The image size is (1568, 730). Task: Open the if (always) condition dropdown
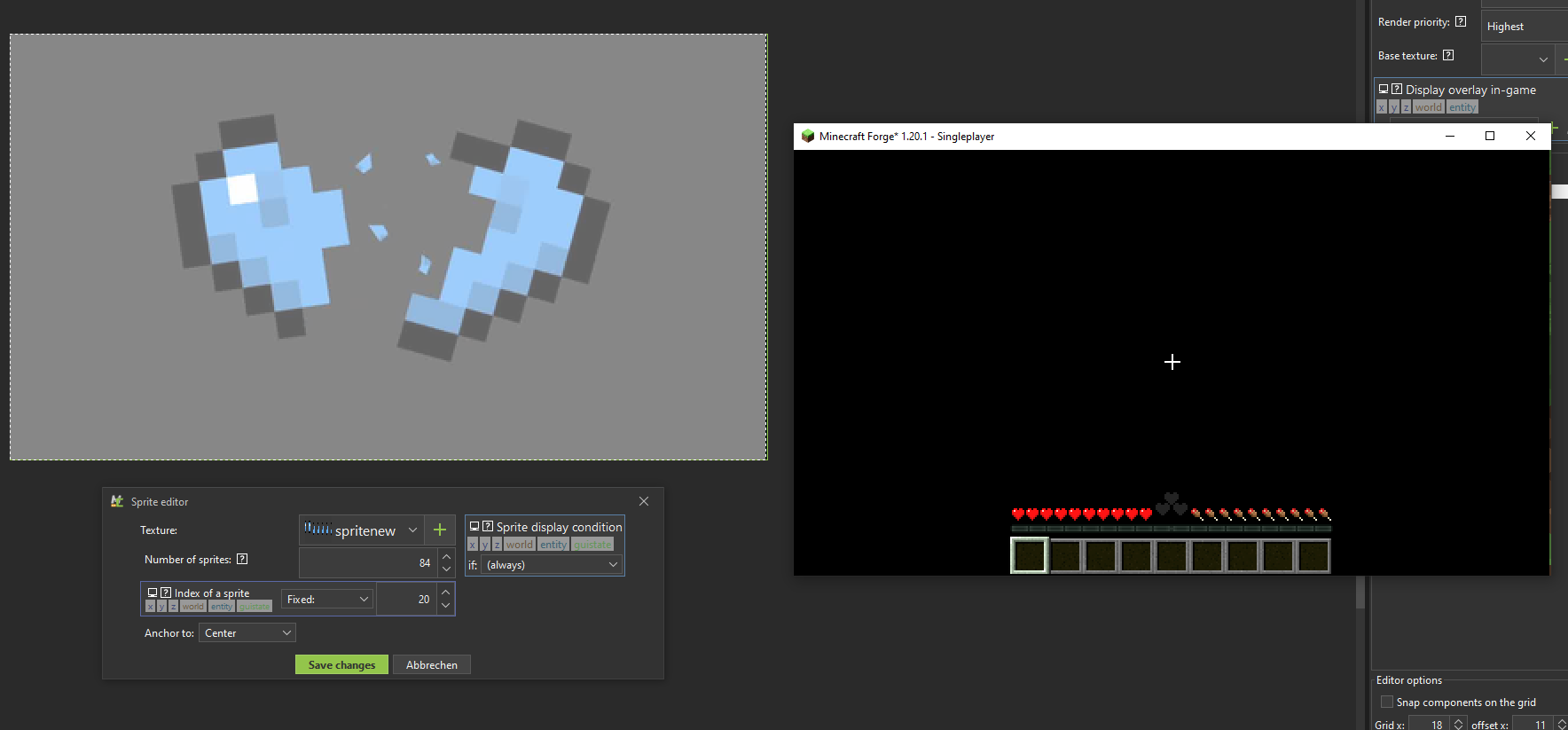click(x=552, y=564)
